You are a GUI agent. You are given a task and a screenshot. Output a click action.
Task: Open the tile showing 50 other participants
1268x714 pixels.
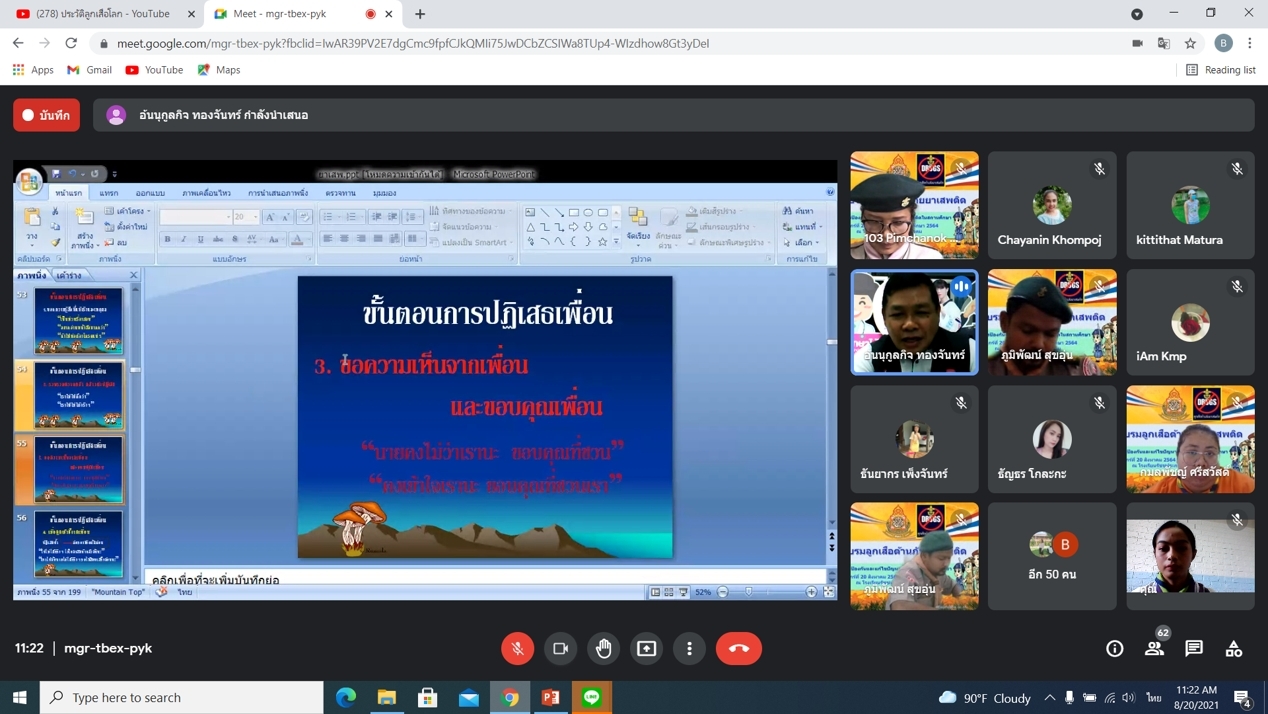1052,556
